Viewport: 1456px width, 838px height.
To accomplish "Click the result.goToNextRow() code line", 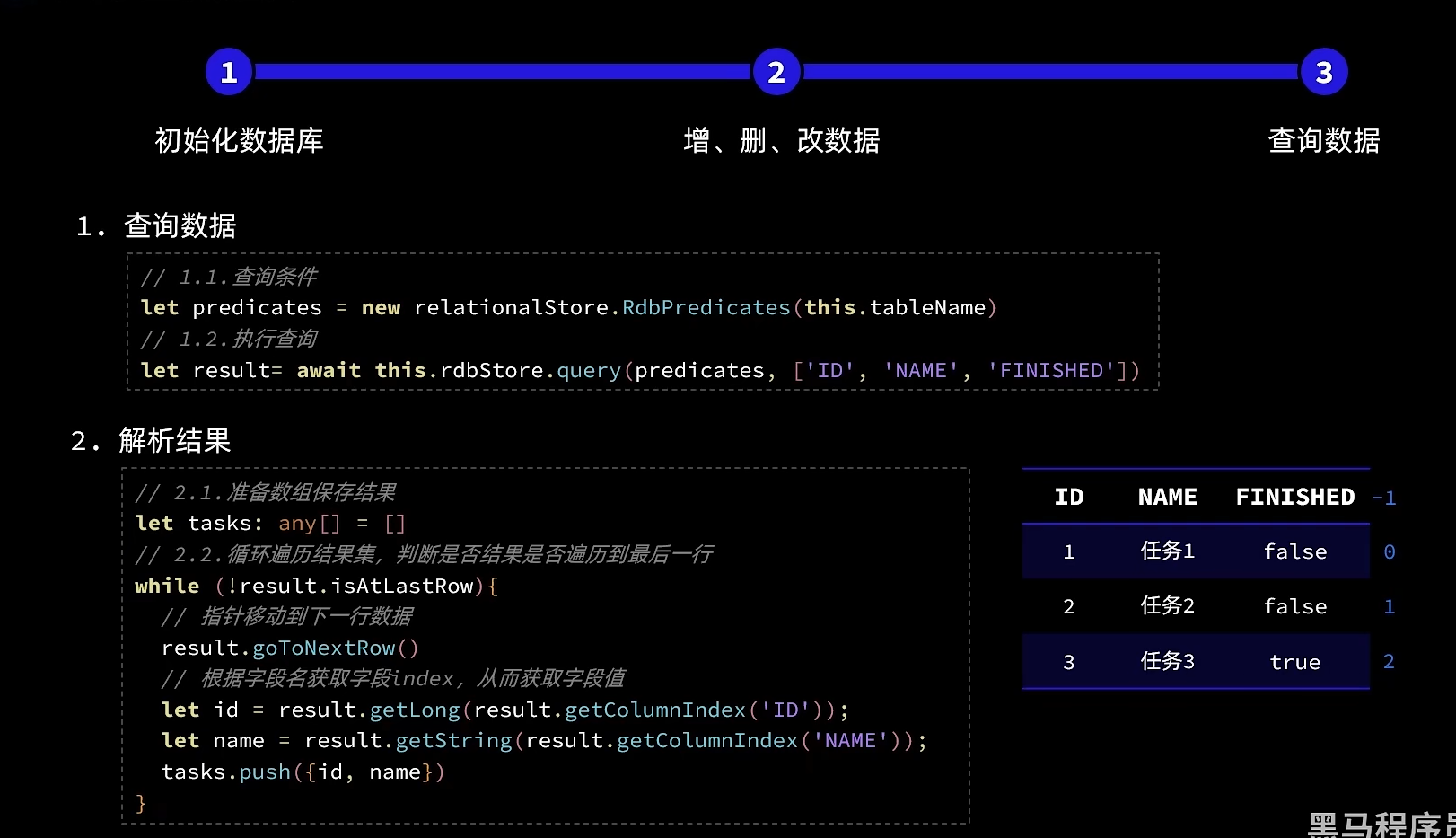I will (x=290, y=648).
